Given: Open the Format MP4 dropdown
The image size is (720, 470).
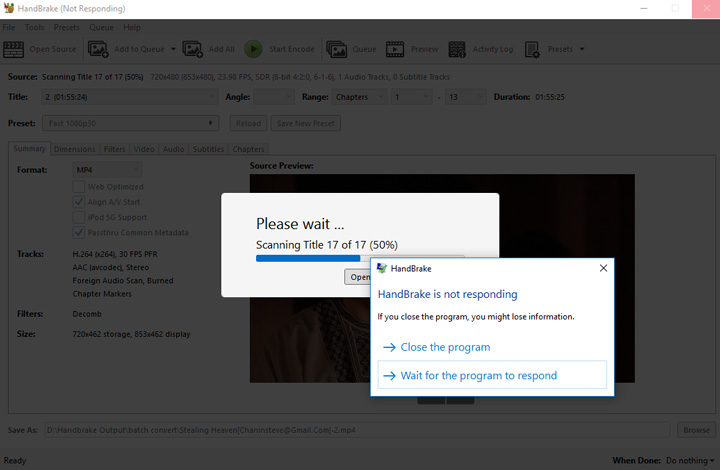Looking at the screenshot, I should click(107, 170).
